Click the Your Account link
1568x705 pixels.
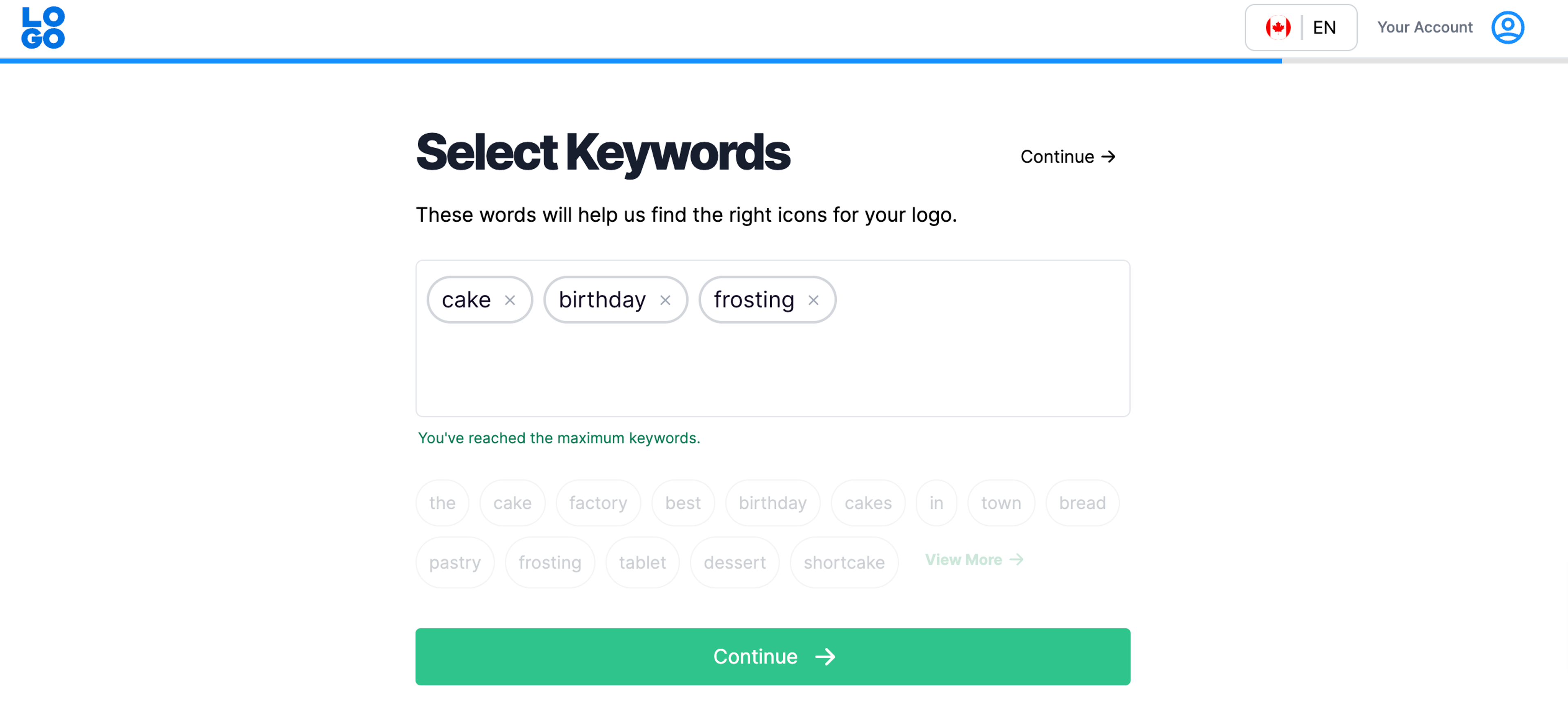click(x=1424, y=27)
